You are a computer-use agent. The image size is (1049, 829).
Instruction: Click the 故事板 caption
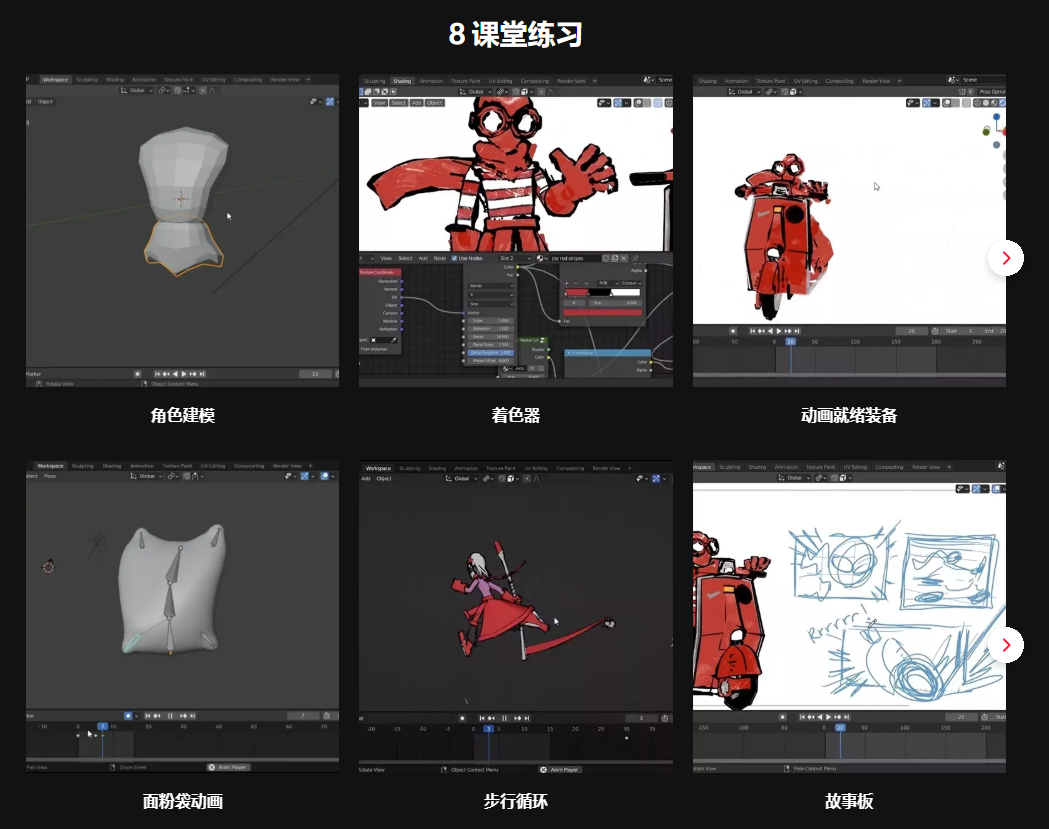pos(849,801)
